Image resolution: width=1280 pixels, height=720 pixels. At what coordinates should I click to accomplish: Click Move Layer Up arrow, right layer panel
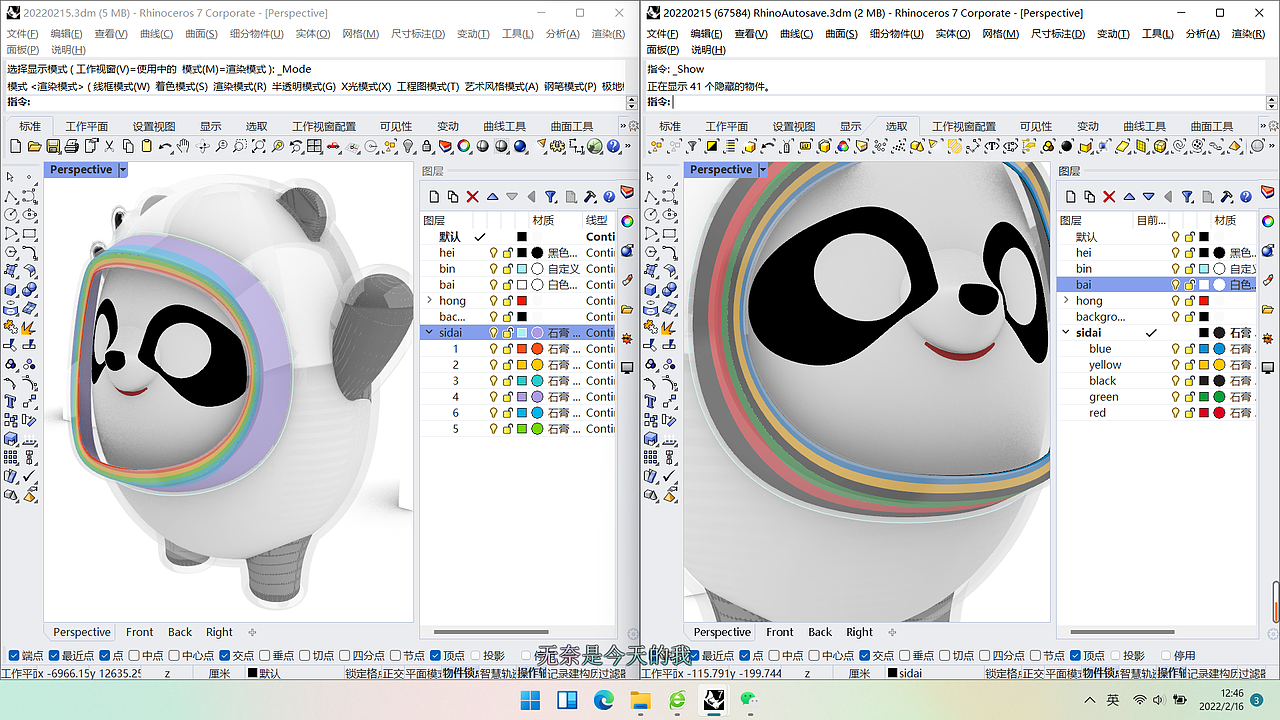1129,197
